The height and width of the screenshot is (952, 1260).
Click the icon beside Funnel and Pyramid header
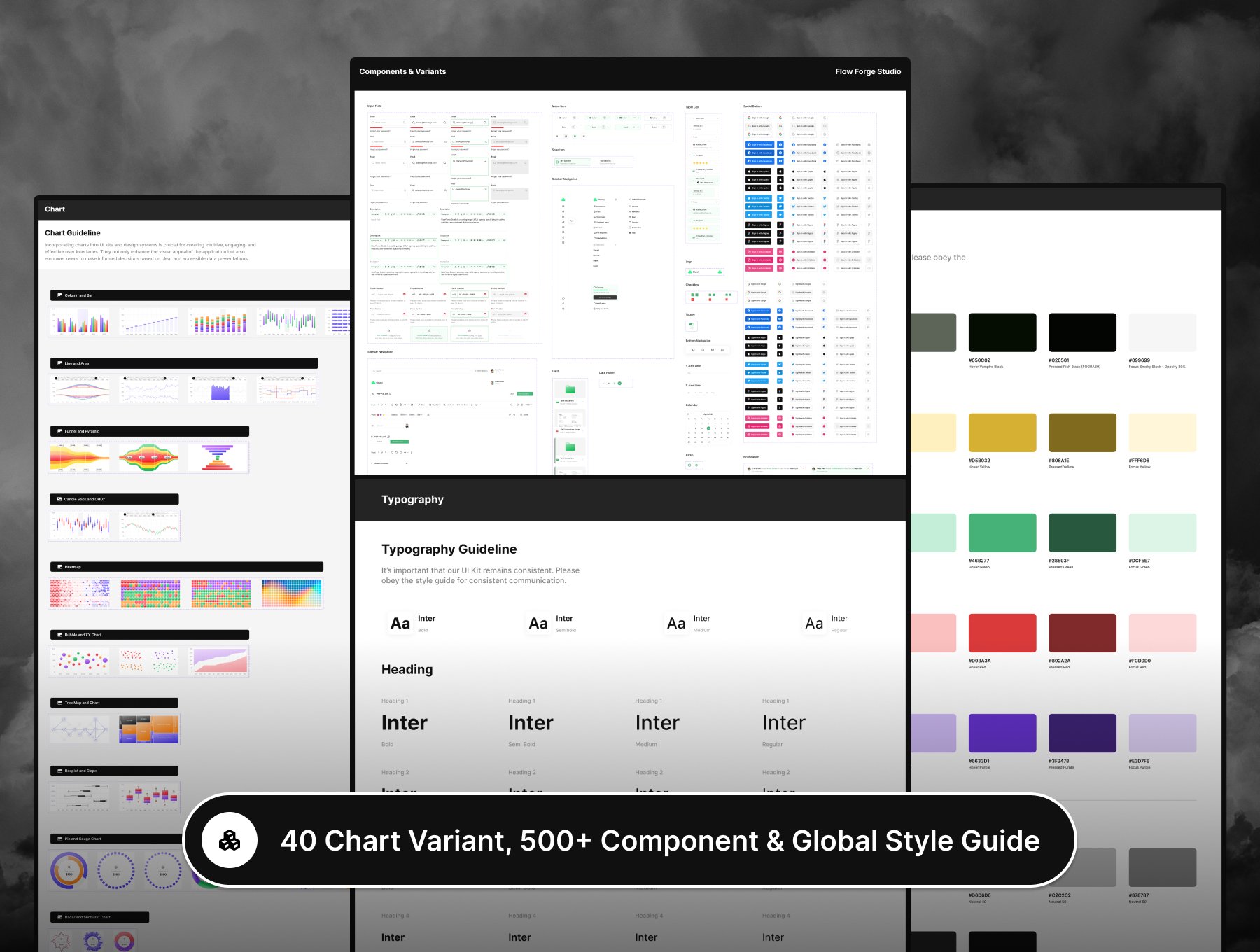coord(59,431)
